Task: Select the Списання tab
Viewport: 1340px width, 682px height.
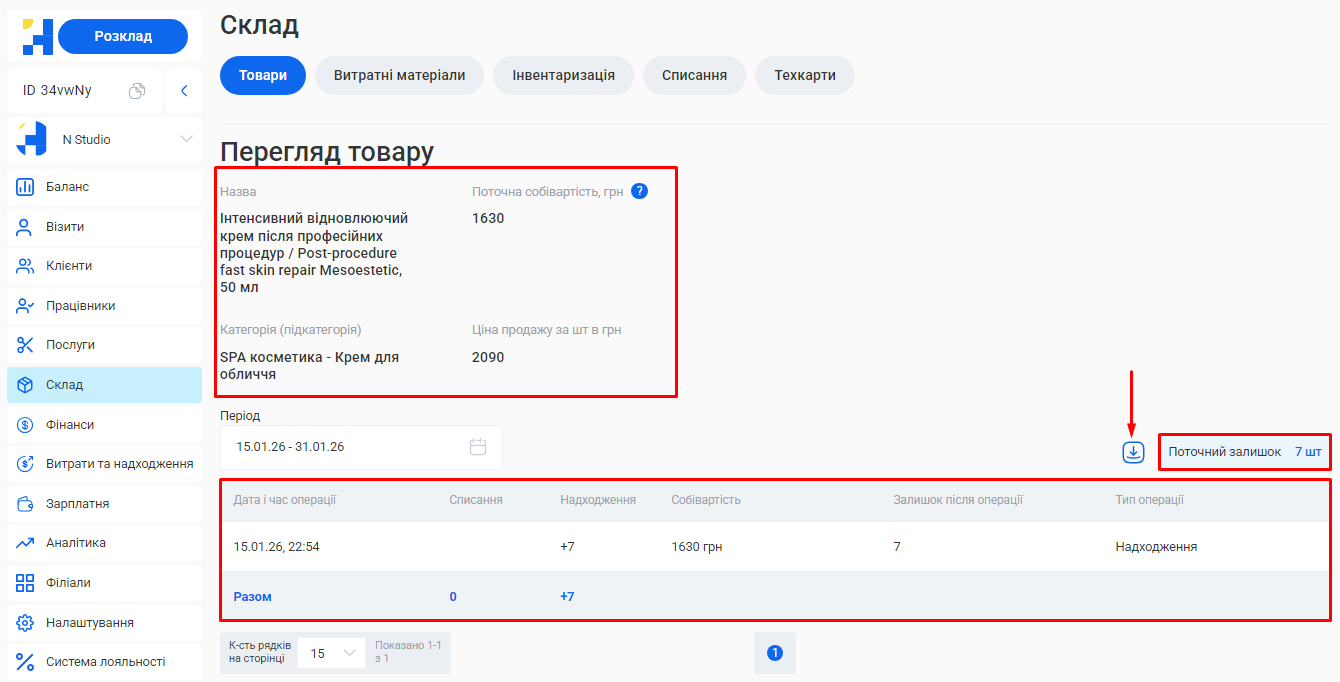Action: (694, 75)
